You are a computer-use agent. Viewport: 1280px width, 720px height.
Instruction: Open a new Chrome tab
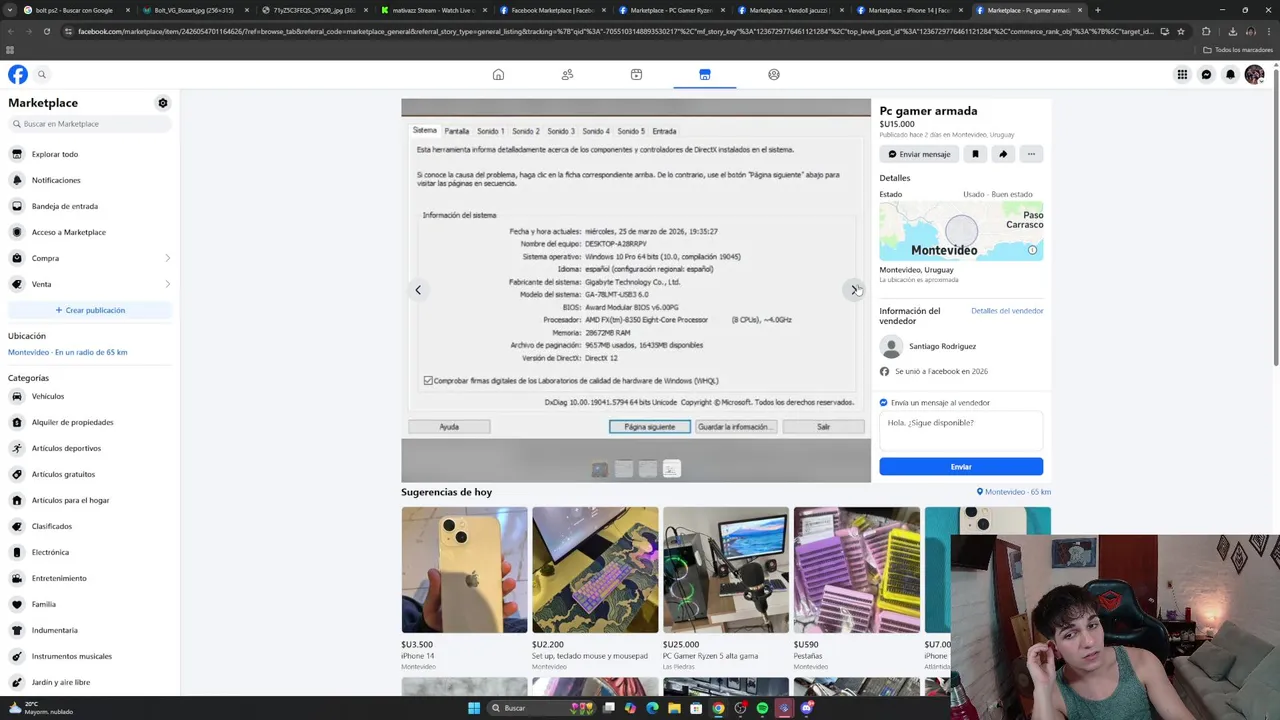1098,10
